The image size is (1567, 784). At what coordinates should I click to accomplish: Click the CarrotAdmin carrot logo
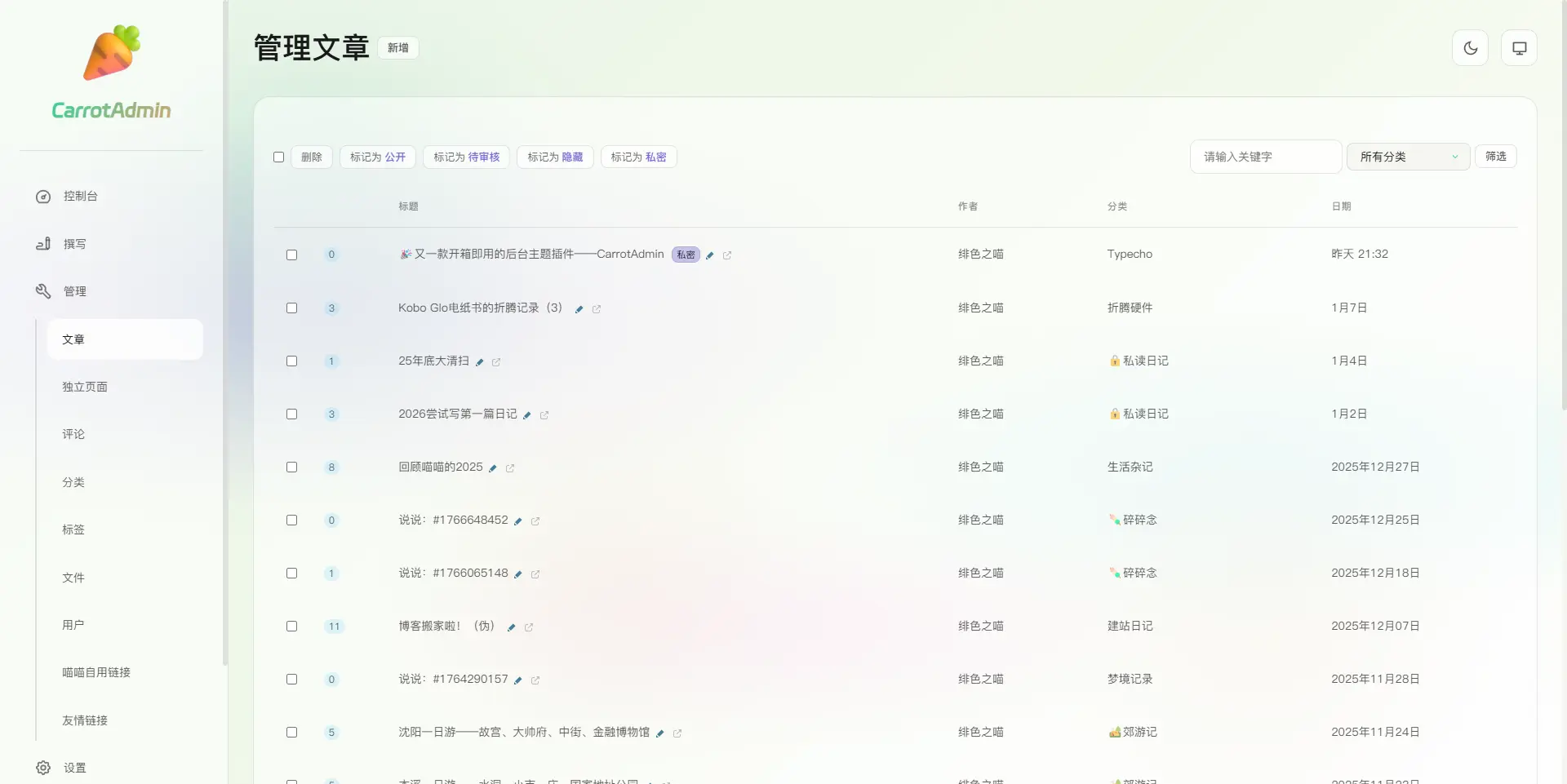(x=112, y=54)
